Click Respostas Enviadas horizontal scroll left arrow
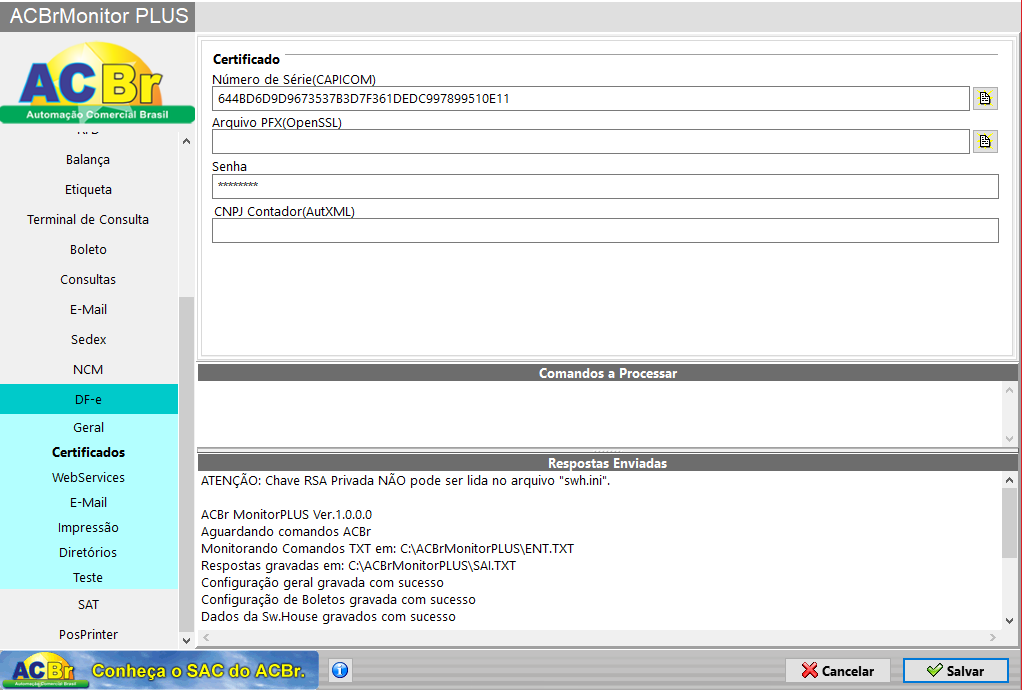 pyautogui.click(x=206, y=637)
